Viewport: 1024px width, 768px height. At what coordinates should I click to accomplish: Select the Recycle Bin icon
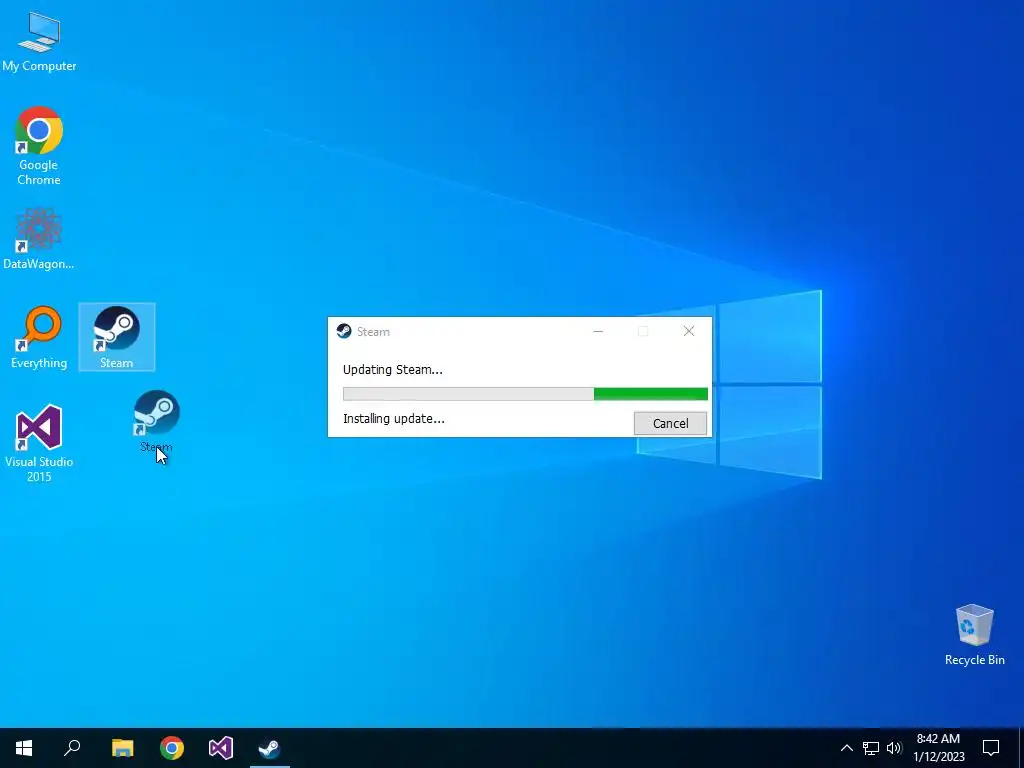[x=974, y=635]
